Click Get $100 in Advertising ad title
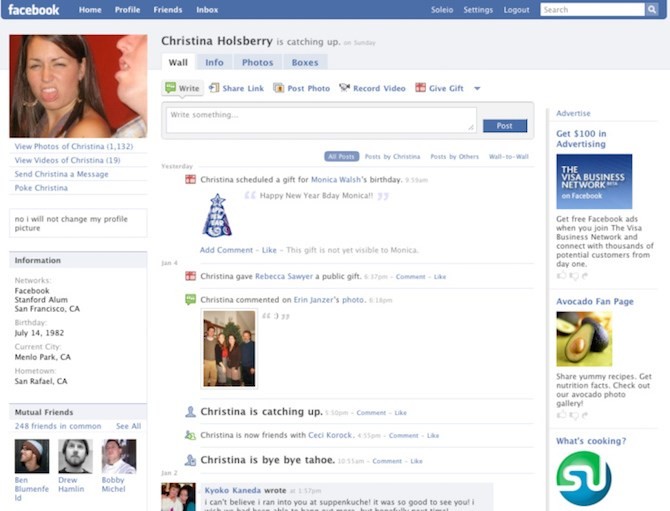 581,139
